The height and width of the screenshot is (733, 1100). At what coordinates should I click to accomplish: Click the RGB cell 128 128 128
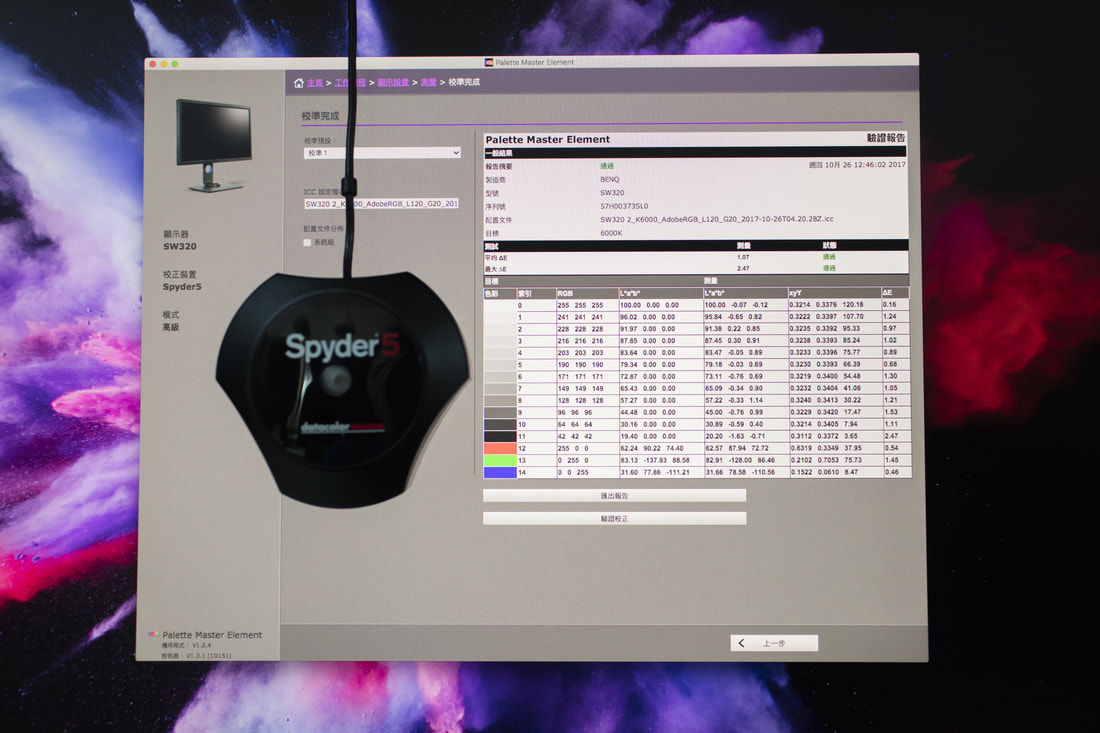pos(580,401)
